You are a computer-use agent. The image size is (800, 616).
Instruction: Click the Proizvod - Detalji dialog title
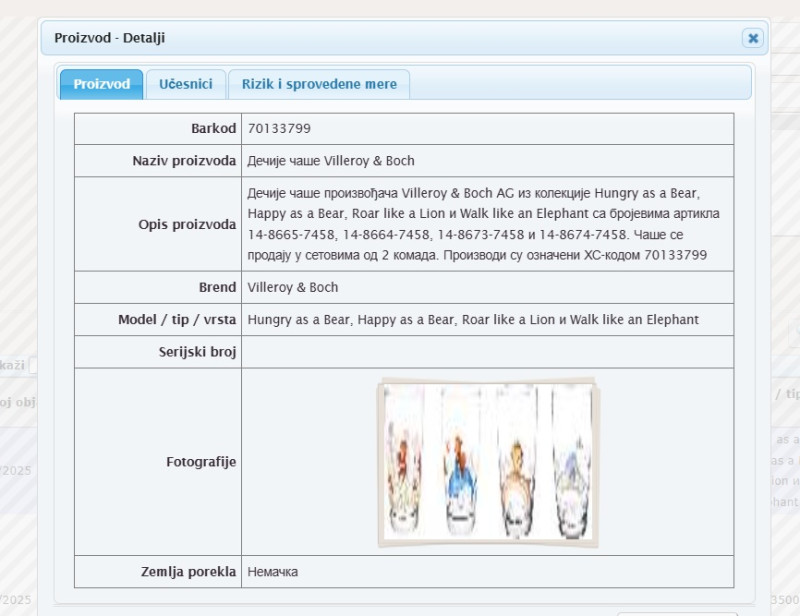pyautogui.click(x=110, y=38)
